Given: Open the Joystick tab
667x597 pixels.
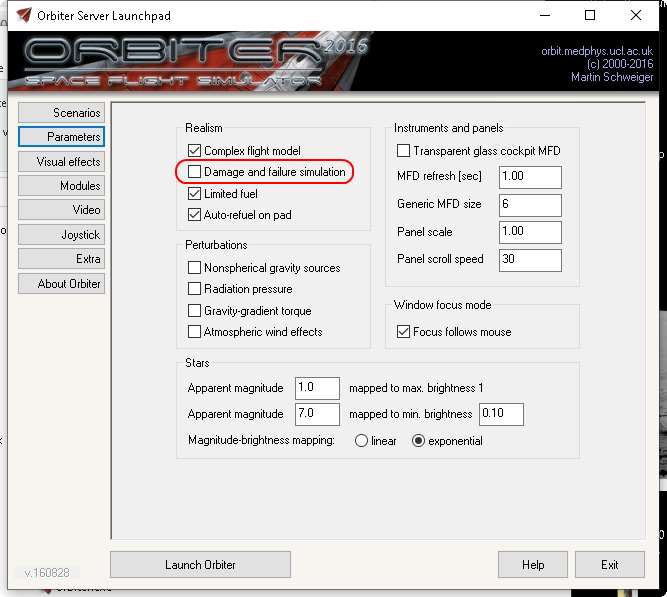Looking at the screenshot, I should point(61,234).
